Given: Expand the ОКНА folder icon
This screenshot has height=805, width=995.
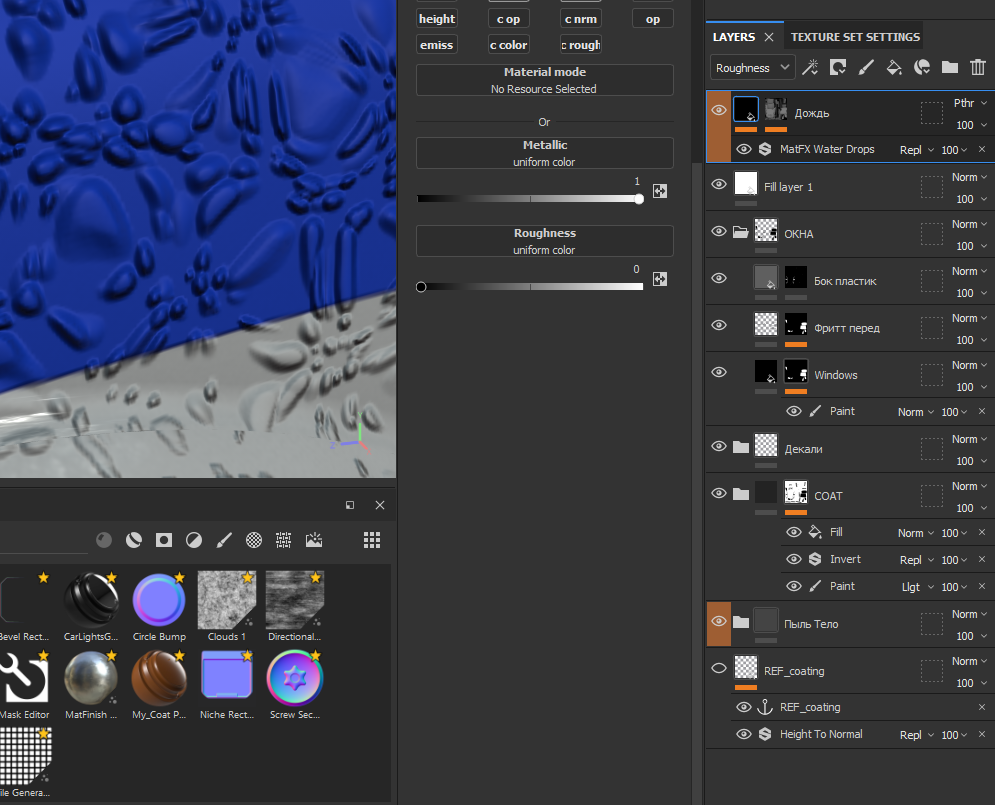Looking at the screenshot, I should [741, 232].
